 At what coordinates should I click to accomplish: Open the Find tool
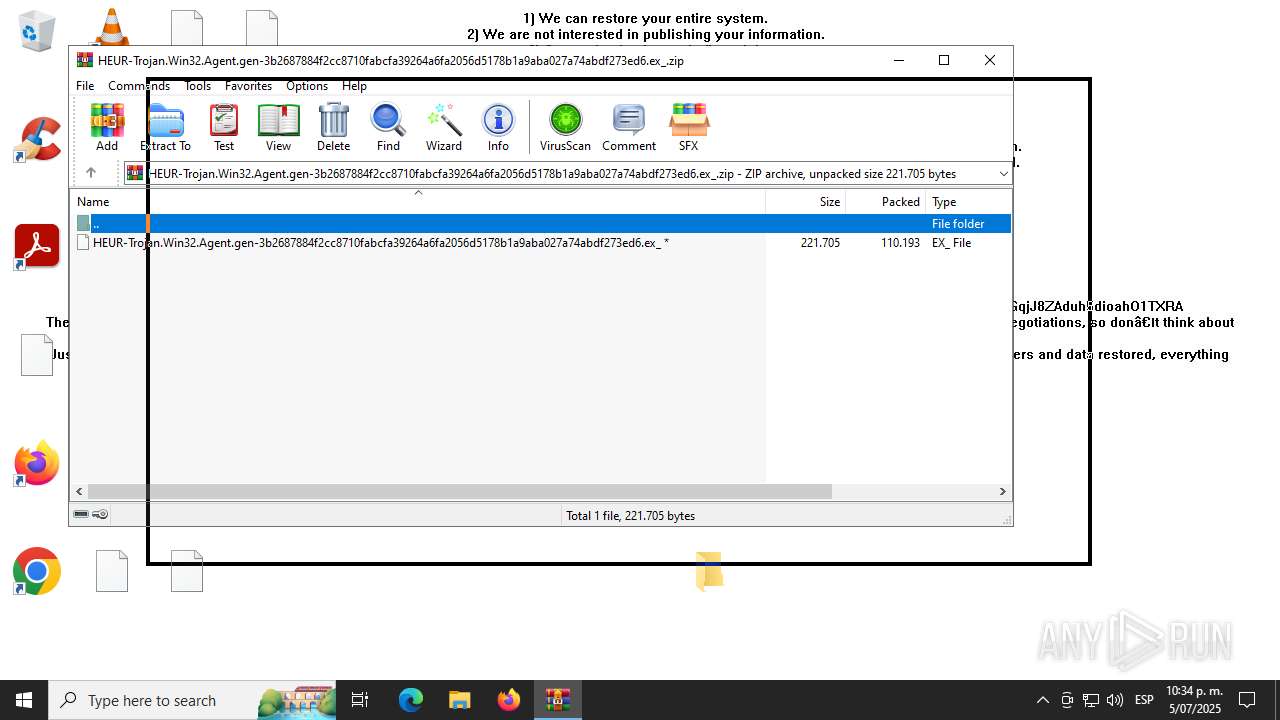(388, 127)
